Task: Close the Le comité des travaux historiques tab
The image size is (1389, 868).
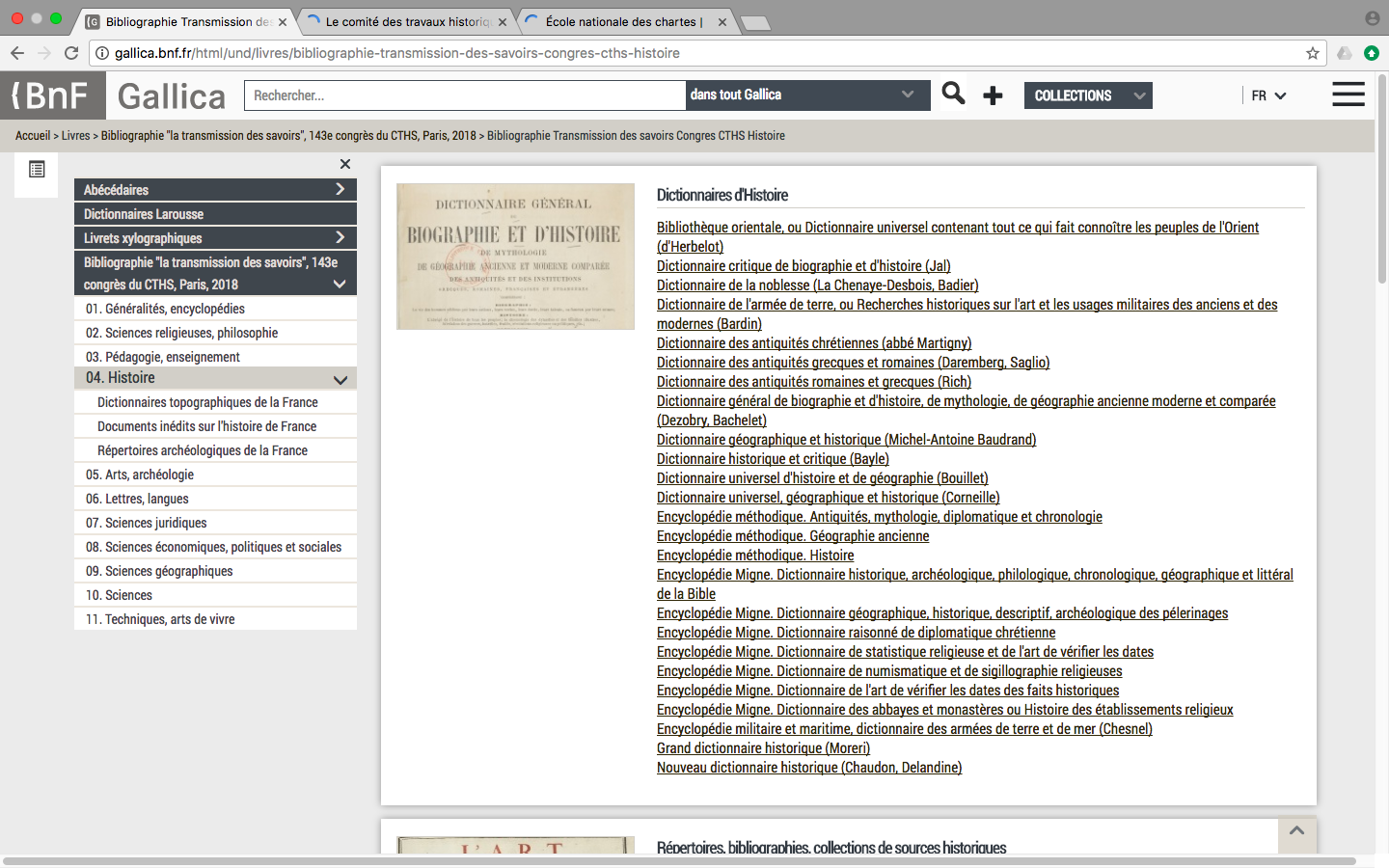Action: tap(503, 21)
